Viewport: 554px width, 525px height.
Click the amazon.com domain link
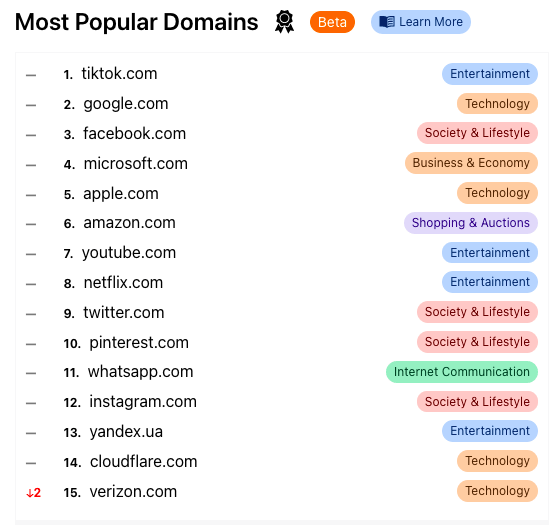pyautogui.click(x=129, y=223)
